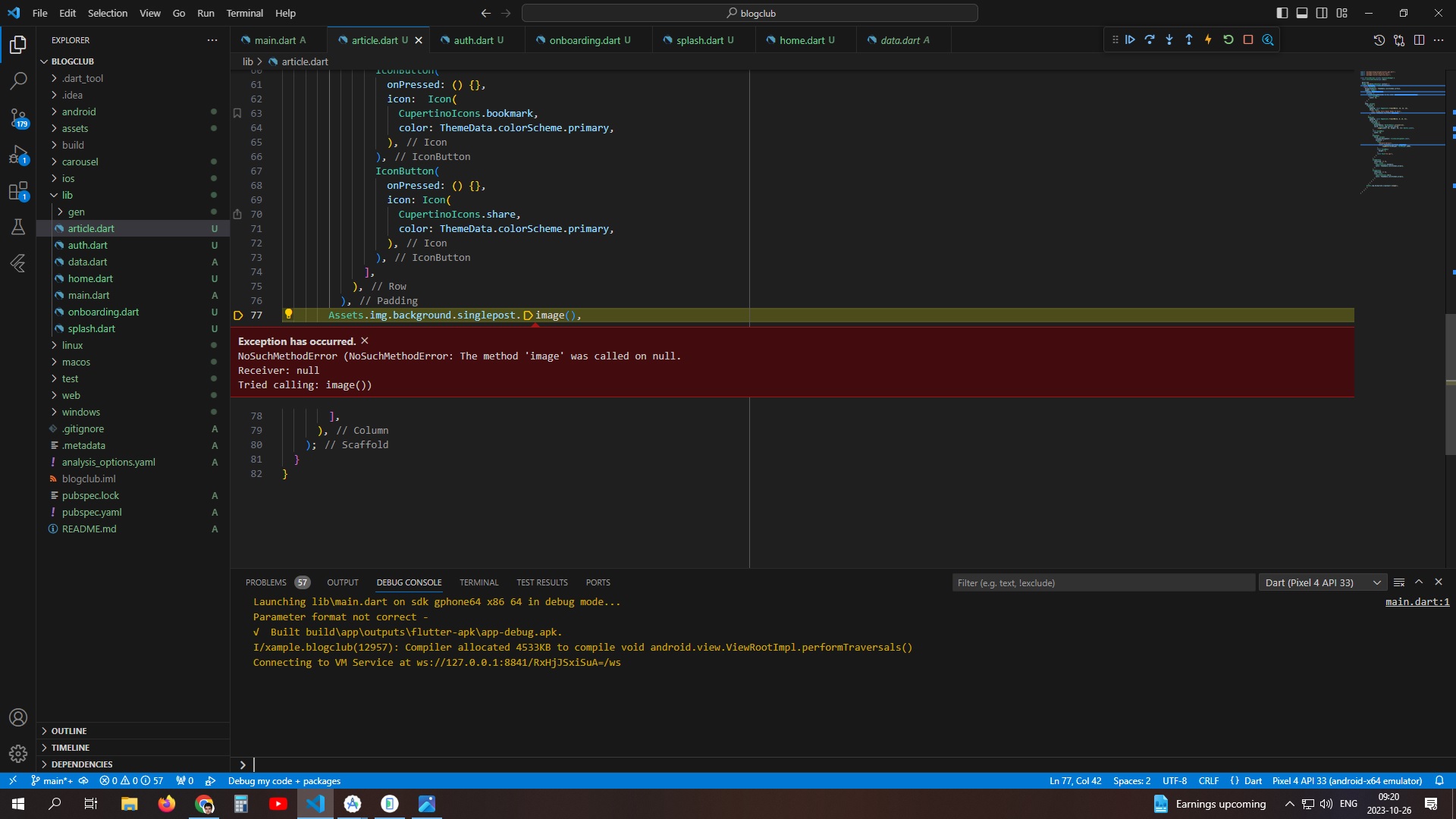Viewport: 1456px width, 819px height.
Task: Open Explorer more actions ellipsis
Action: [x=212, y=40]
